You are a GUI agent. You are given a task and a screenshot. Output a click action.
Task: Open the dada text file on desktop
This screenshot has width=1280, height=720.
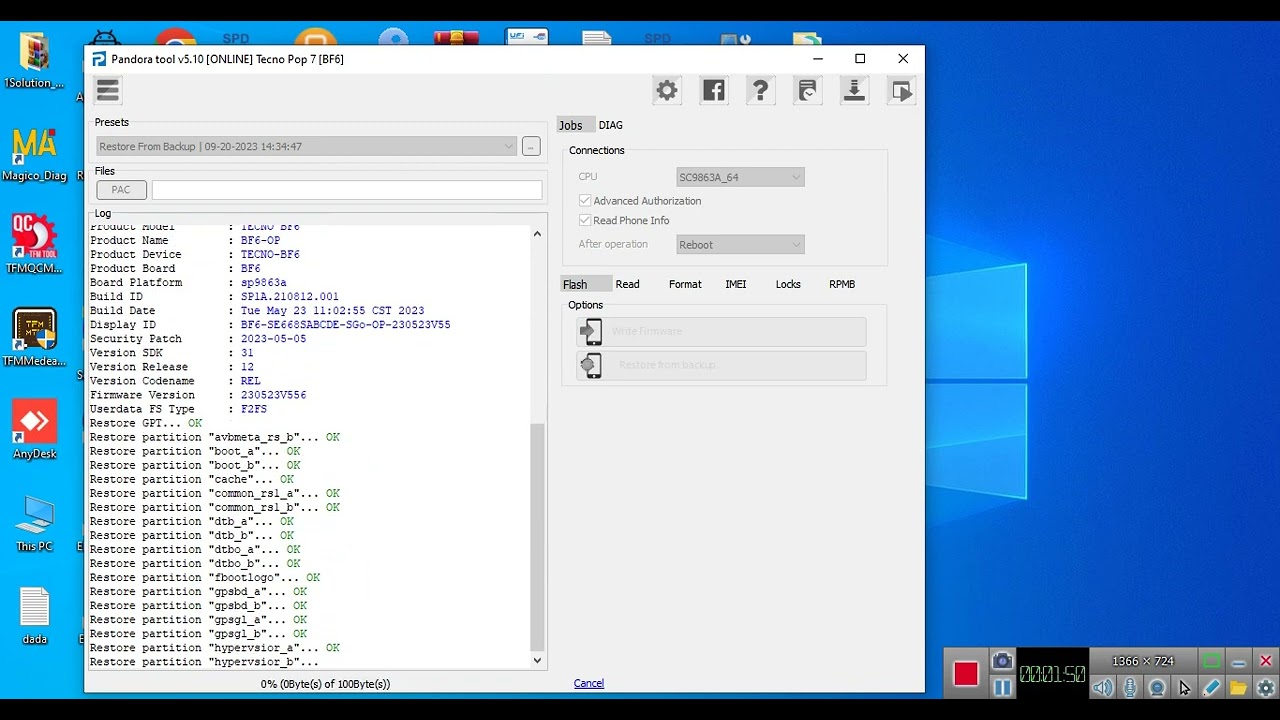point(34,615)
